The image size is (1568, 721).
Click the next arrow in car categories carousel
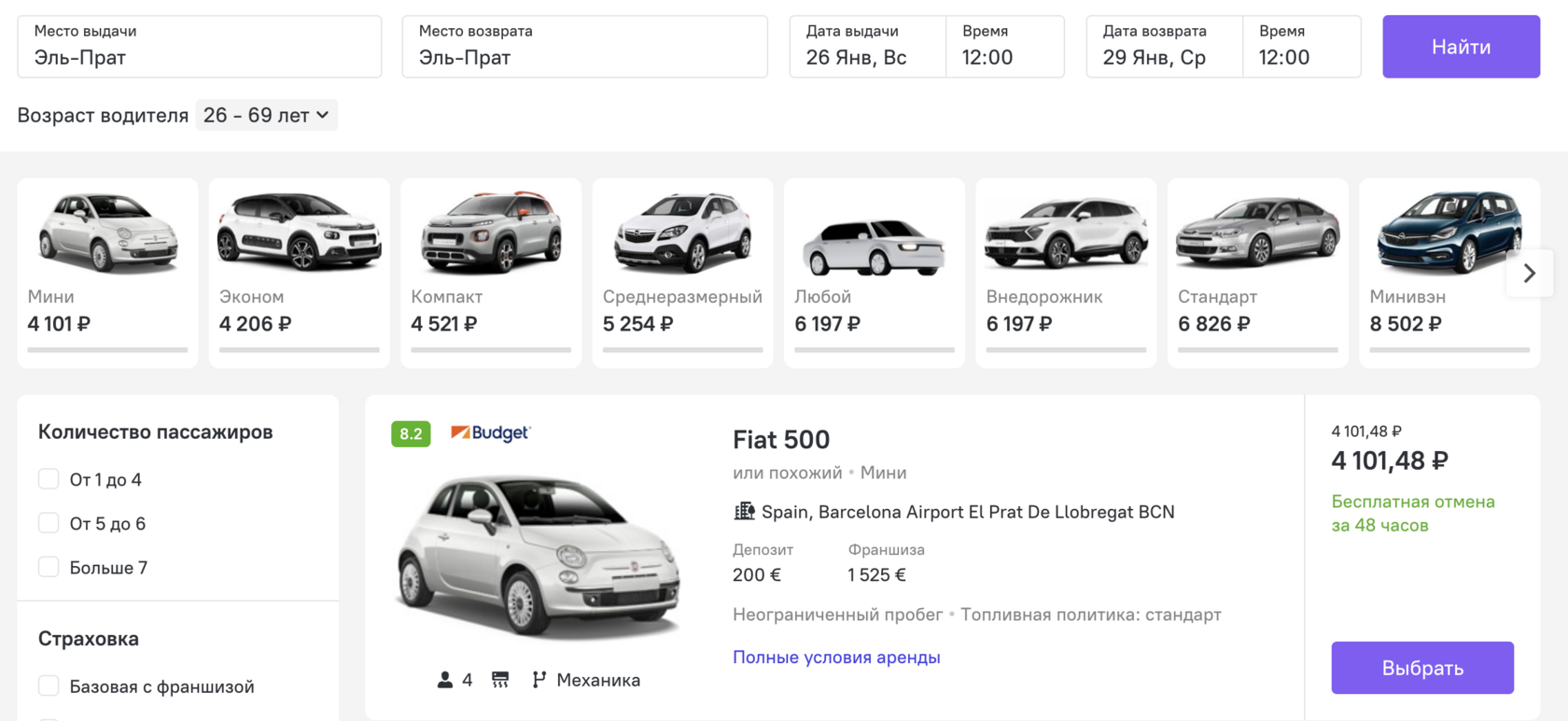1529,274
